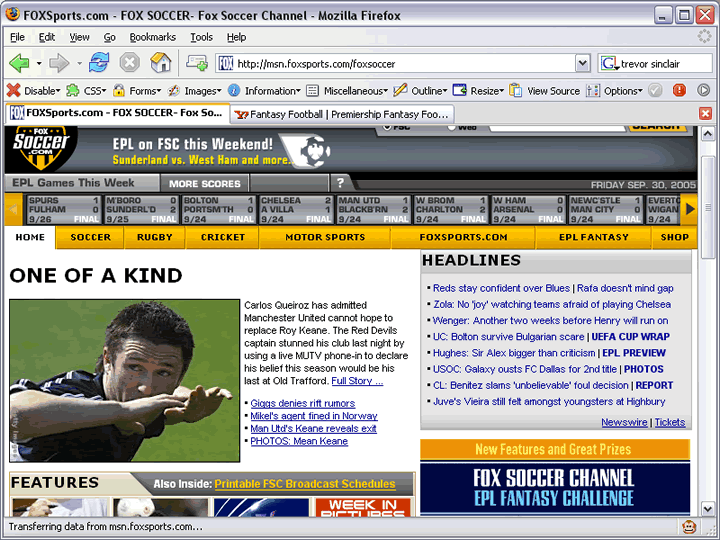Click the Stop loading icon
Screen dimensions: 720x540
coord(129,62)
